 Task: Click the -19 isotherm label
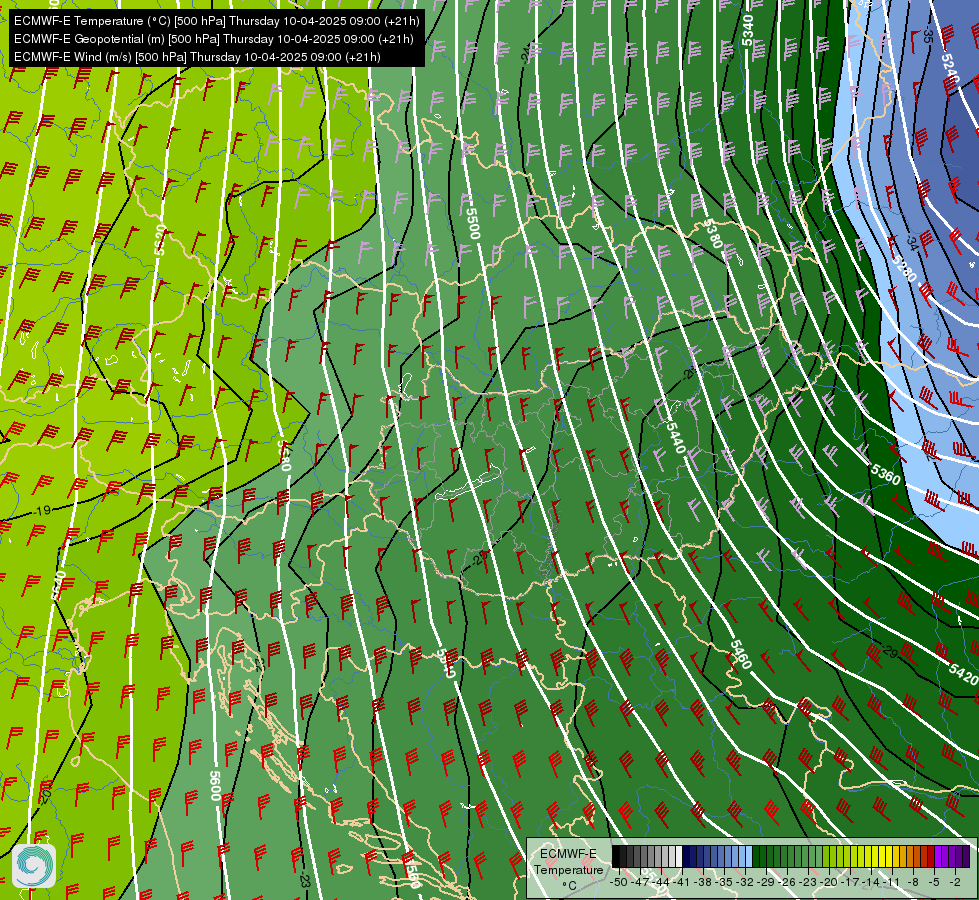[42, 511]
